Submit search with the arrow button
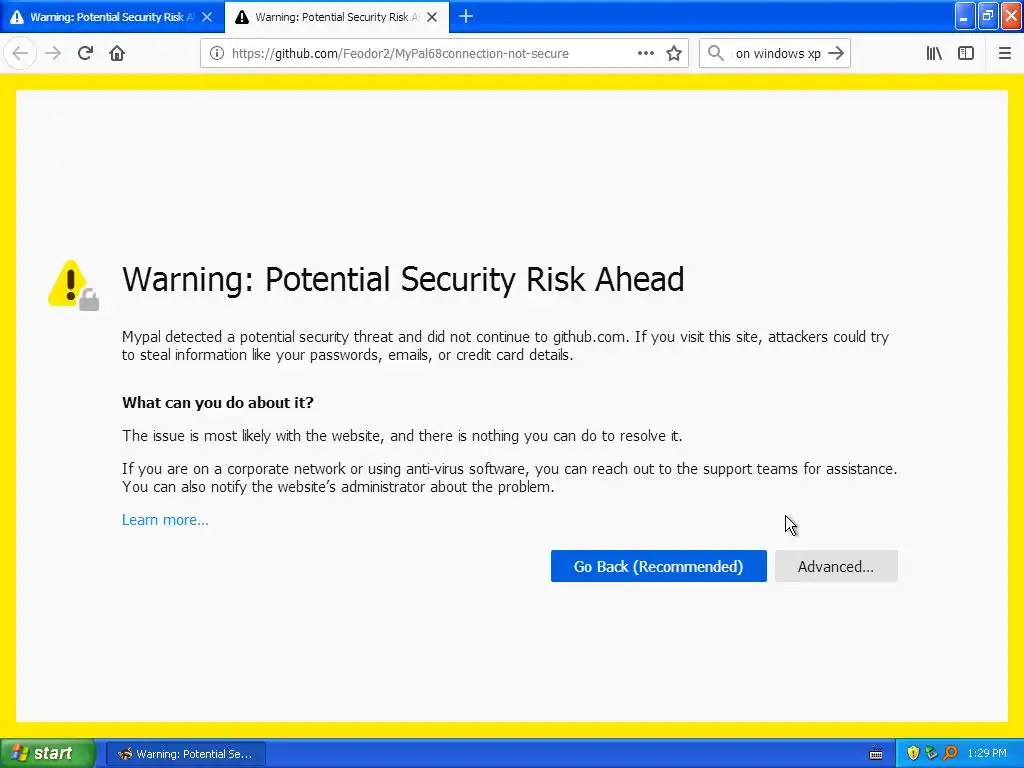This screenshot has width=1024, height=768. pyautogui.click(x=836, y=53)
